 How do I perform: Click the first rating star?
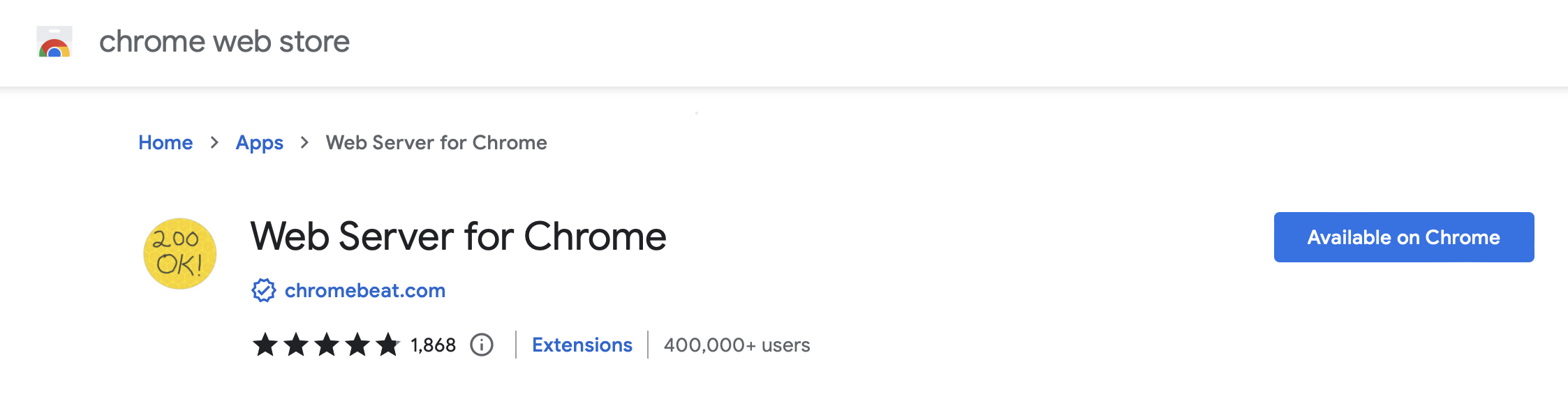click(x=265, y=345)
